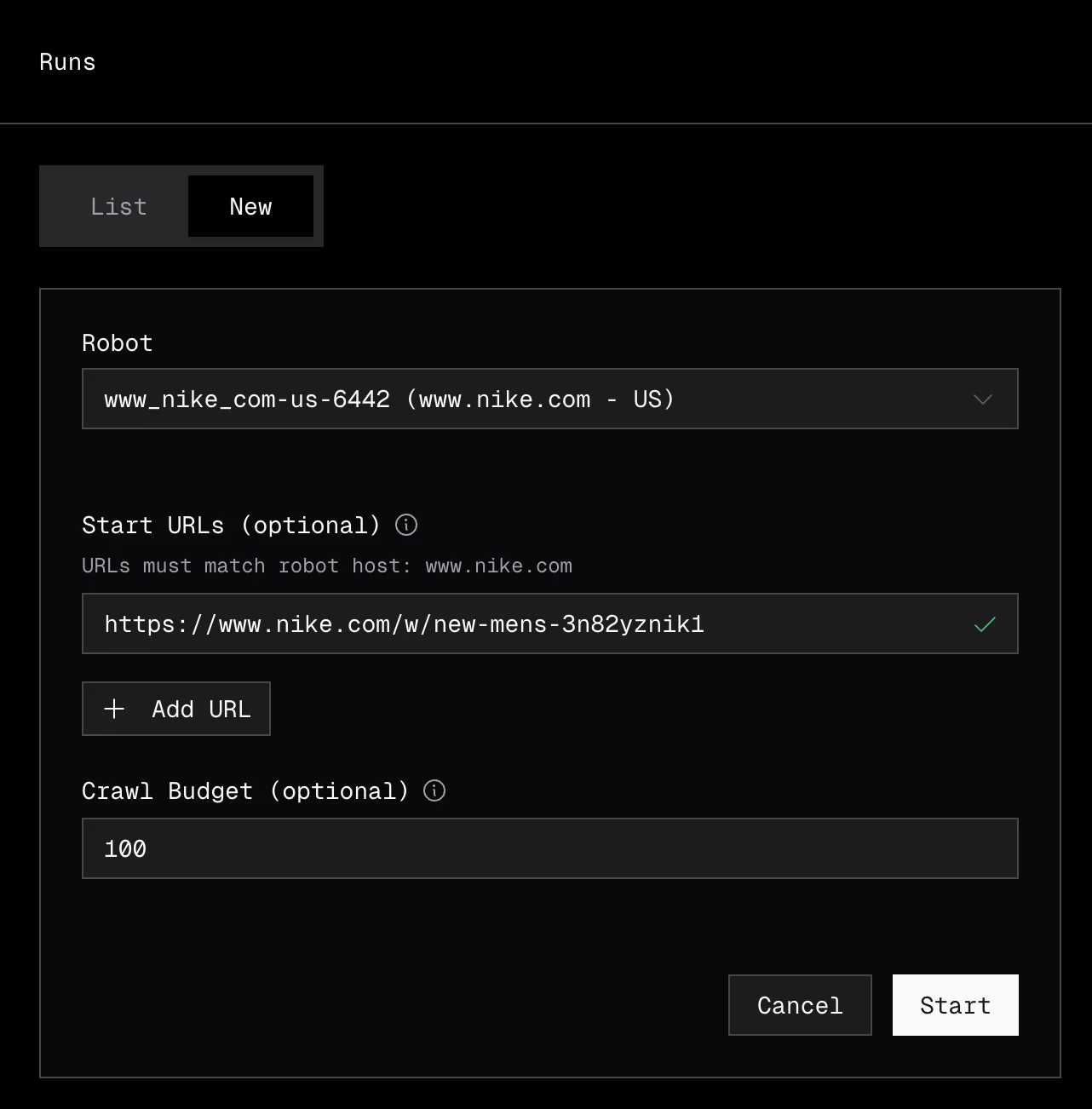
Task: Switch to the List tab
Action: 118,207
